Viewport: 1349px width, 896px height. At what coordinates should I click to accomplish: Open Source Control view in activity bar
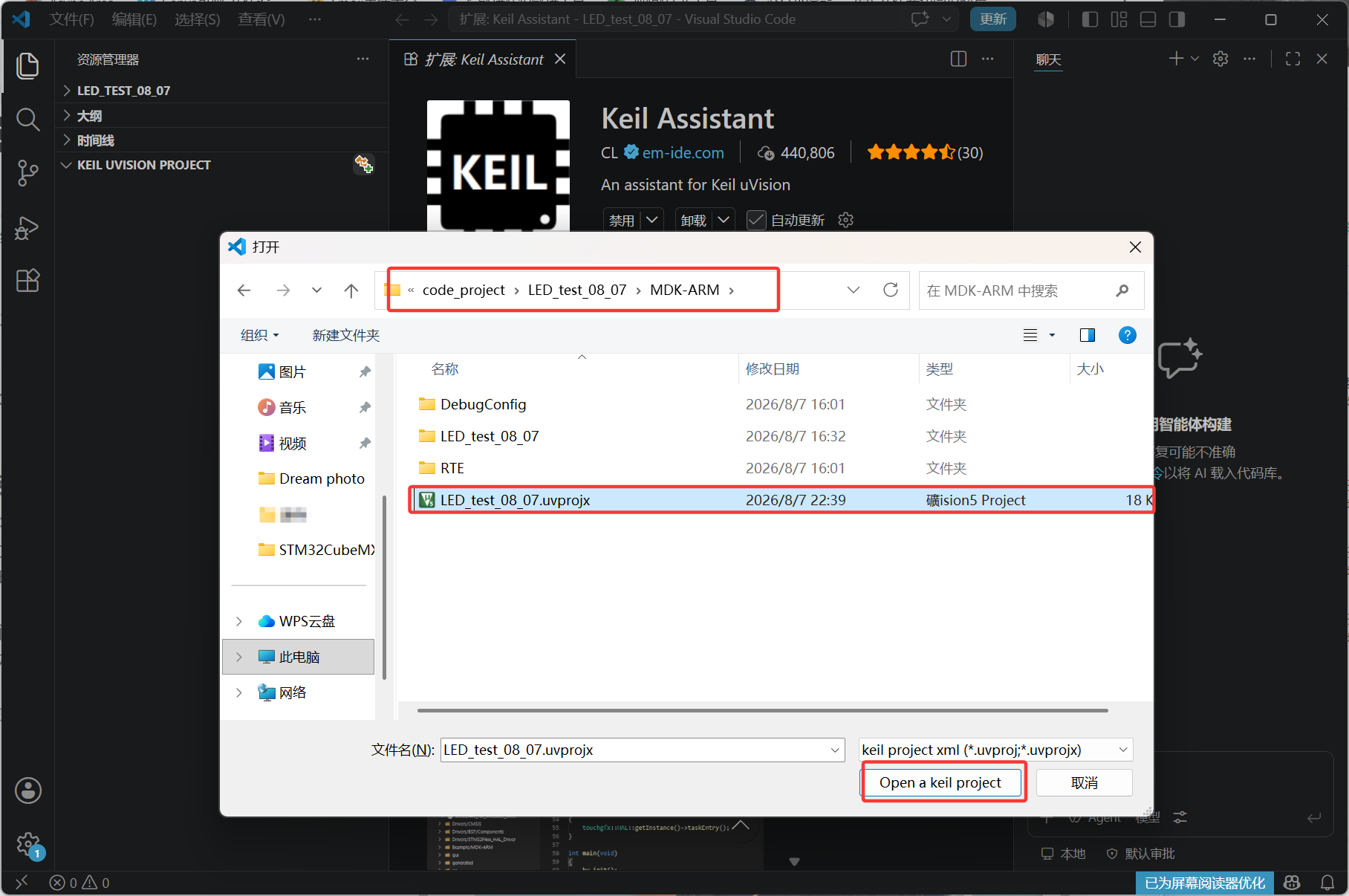(x=27, y=173)
